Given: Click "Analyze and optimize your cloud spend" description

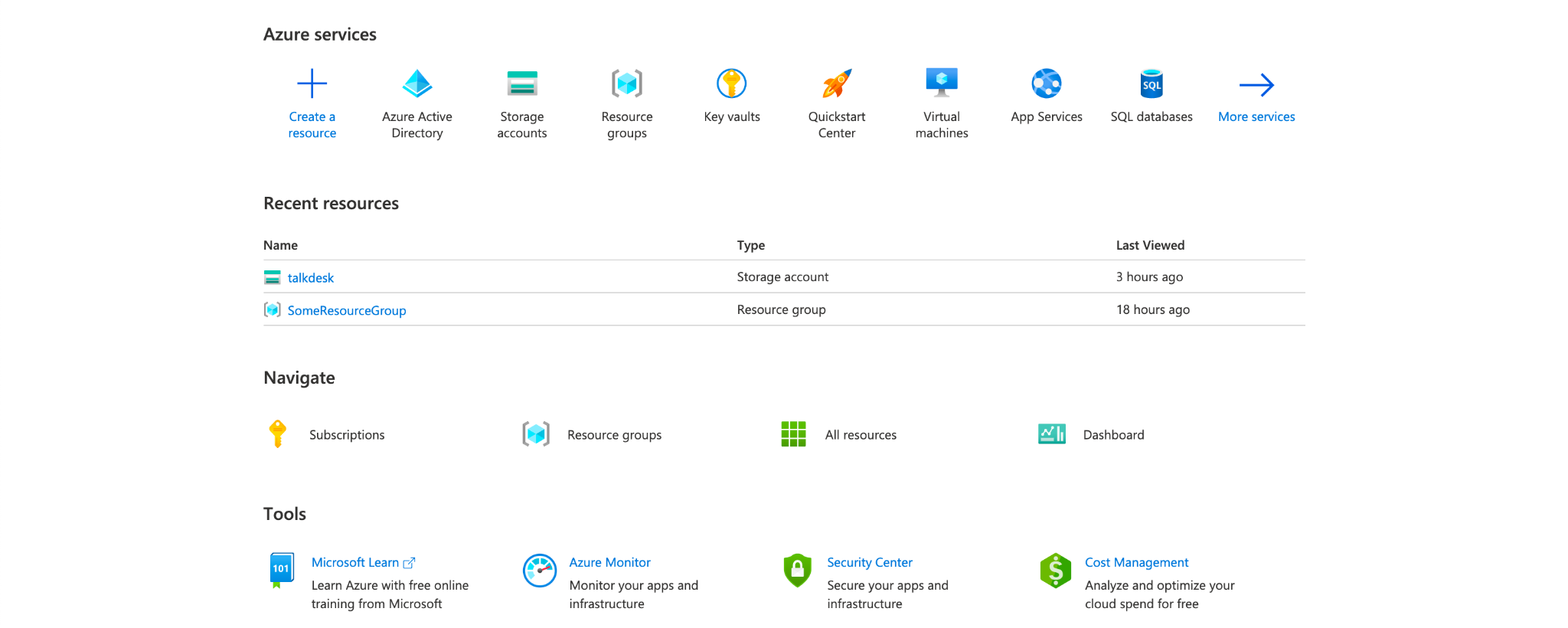Looking at the screenshot, I should tap(1159, 594).
